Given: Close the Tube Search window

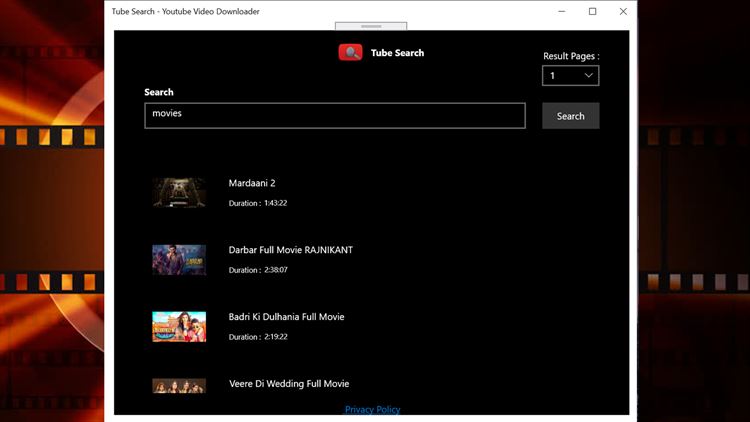Looking at the screenshot, I should coord(623,11).
